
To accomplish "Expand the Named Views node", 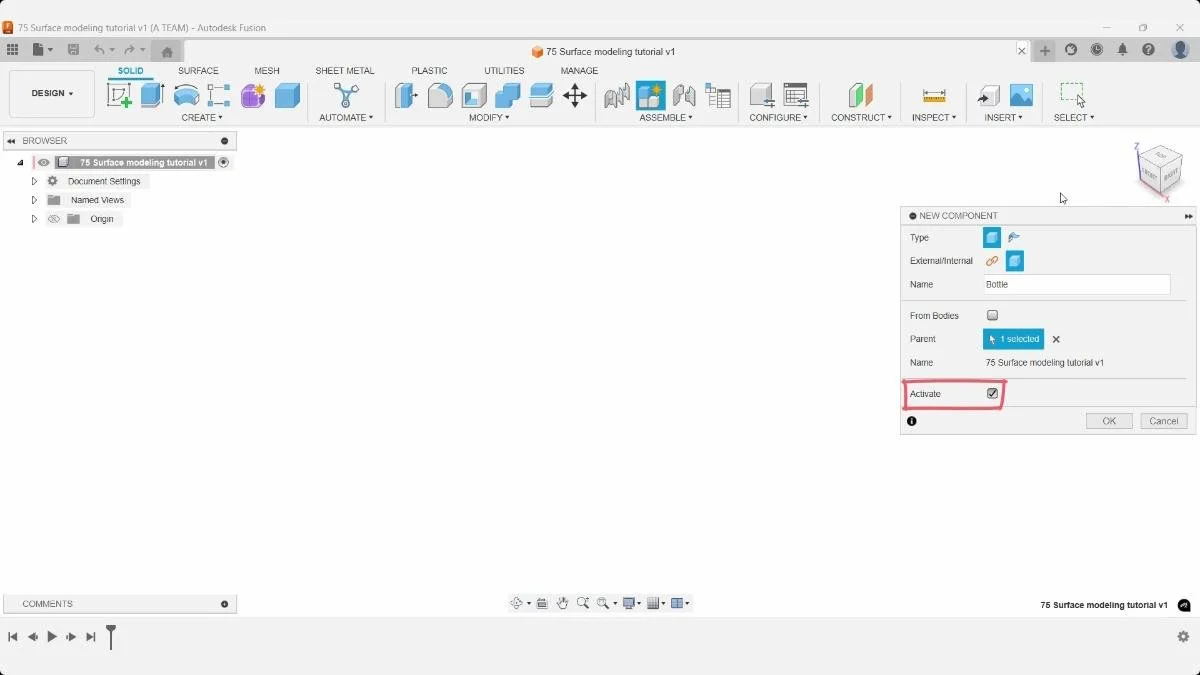I will [34, 200].
